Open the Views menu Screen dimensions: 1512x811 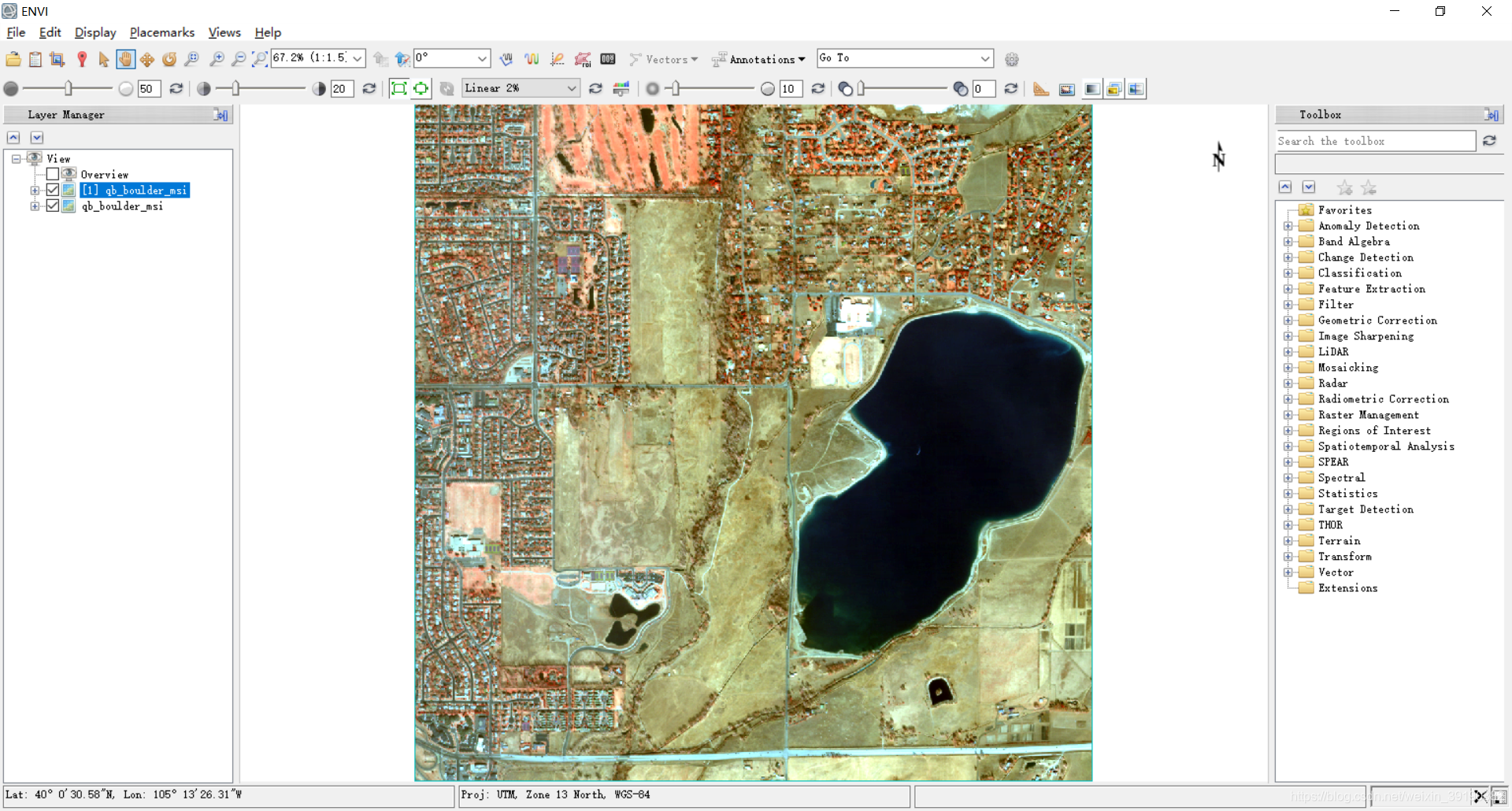224,32
